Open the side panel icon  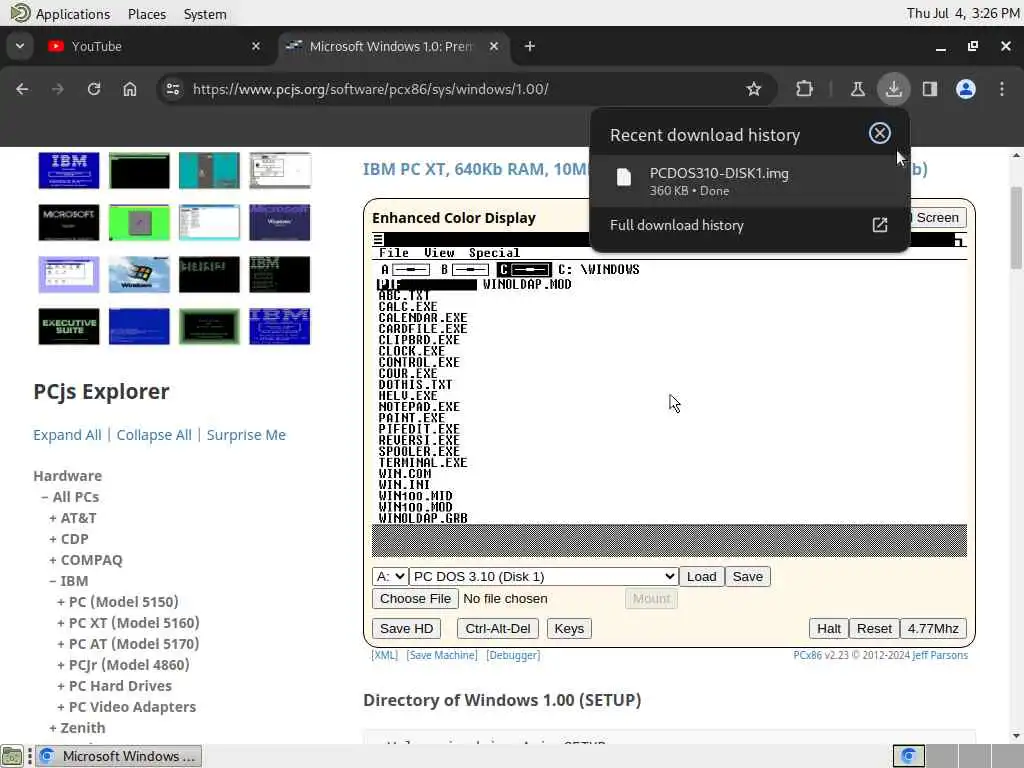point(930,89)
